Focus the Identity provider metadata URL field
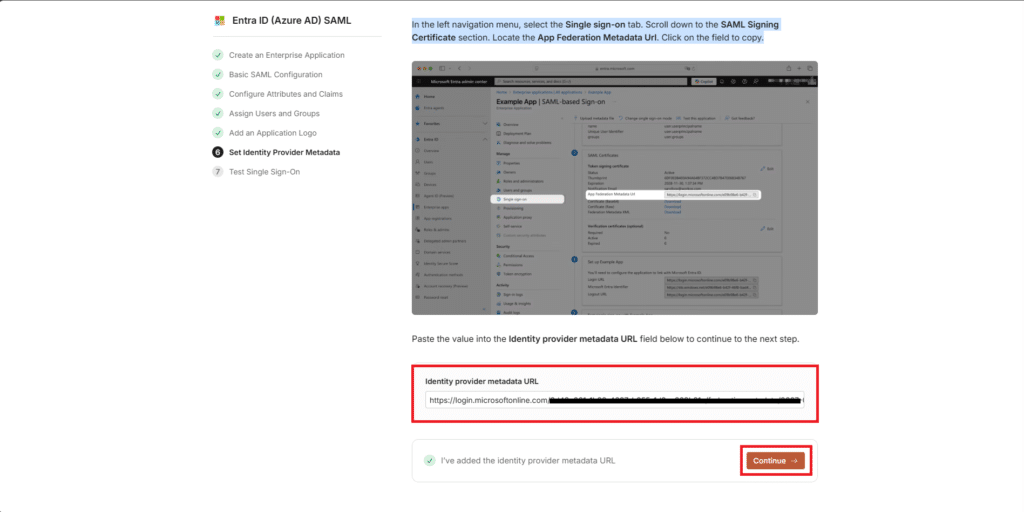Image resolution: width=1024 pixels, height=512 pixels. tap(615, 400)
